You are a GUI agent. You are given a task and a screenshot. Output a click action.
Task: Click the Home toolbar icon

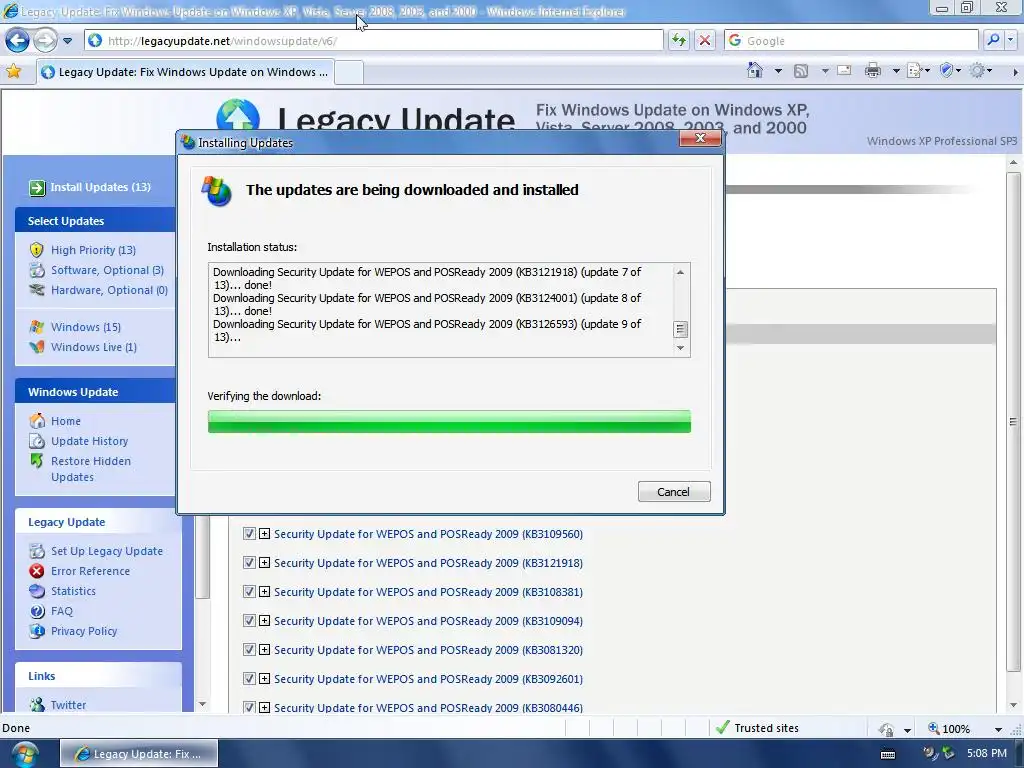755,71
